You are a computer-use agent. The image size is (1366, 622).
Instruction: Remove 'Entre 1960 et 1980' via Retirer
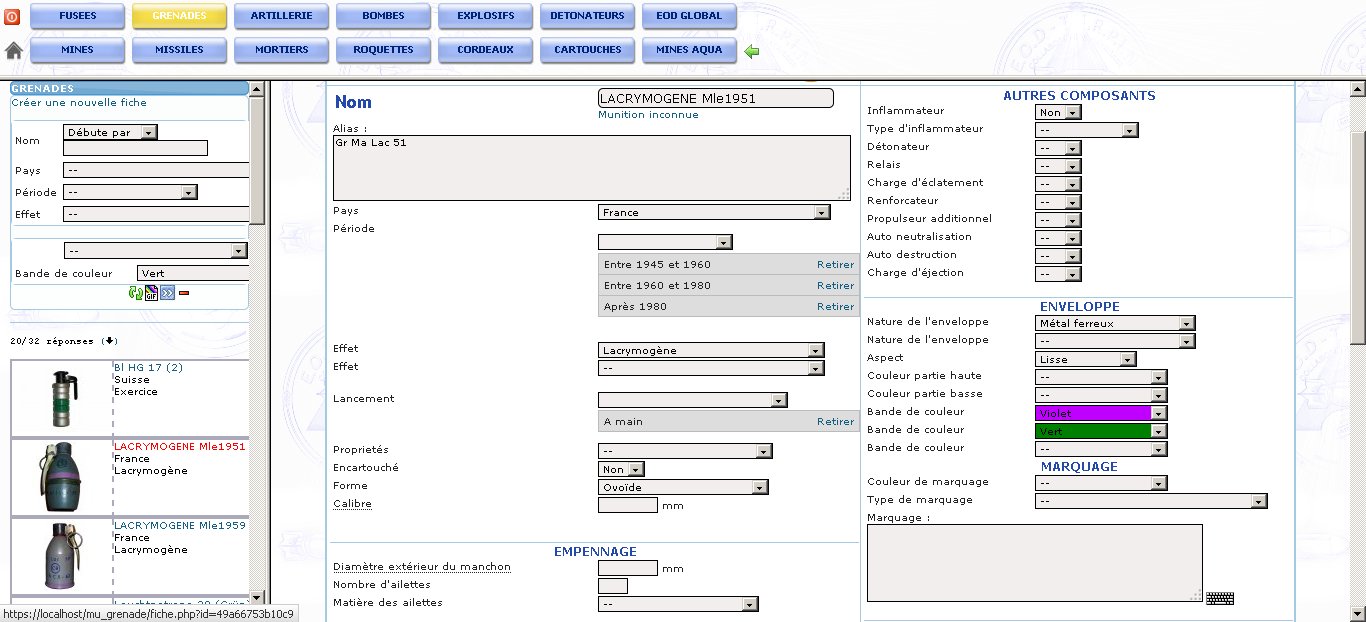836,286
